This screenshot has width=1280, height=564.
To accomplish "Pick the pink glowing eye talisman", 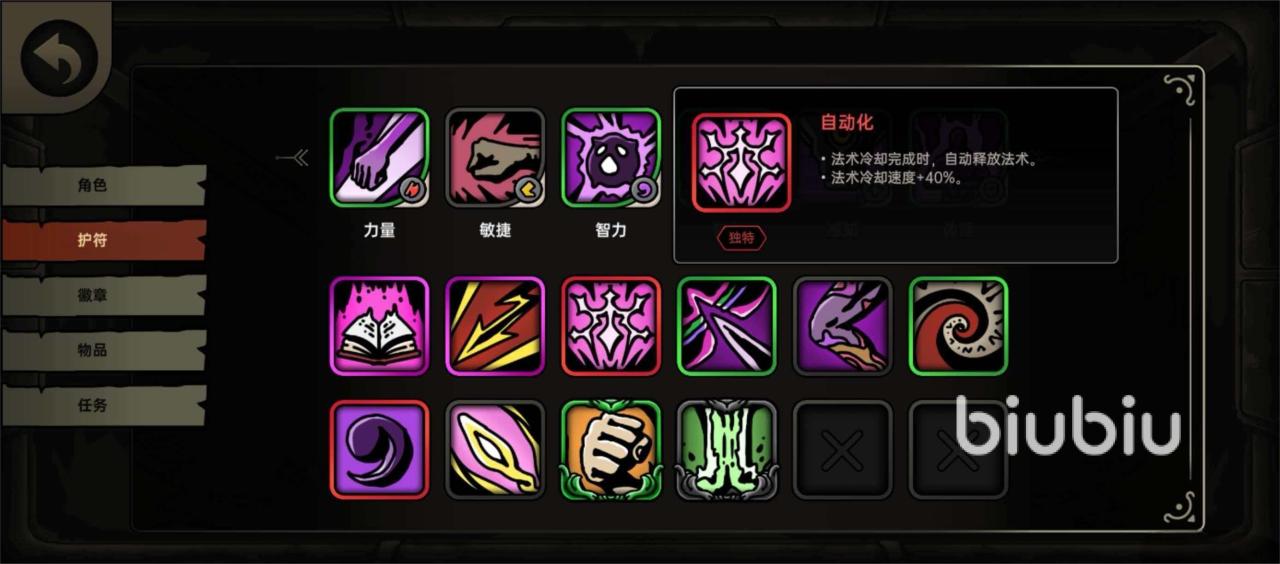I will 495,450.
